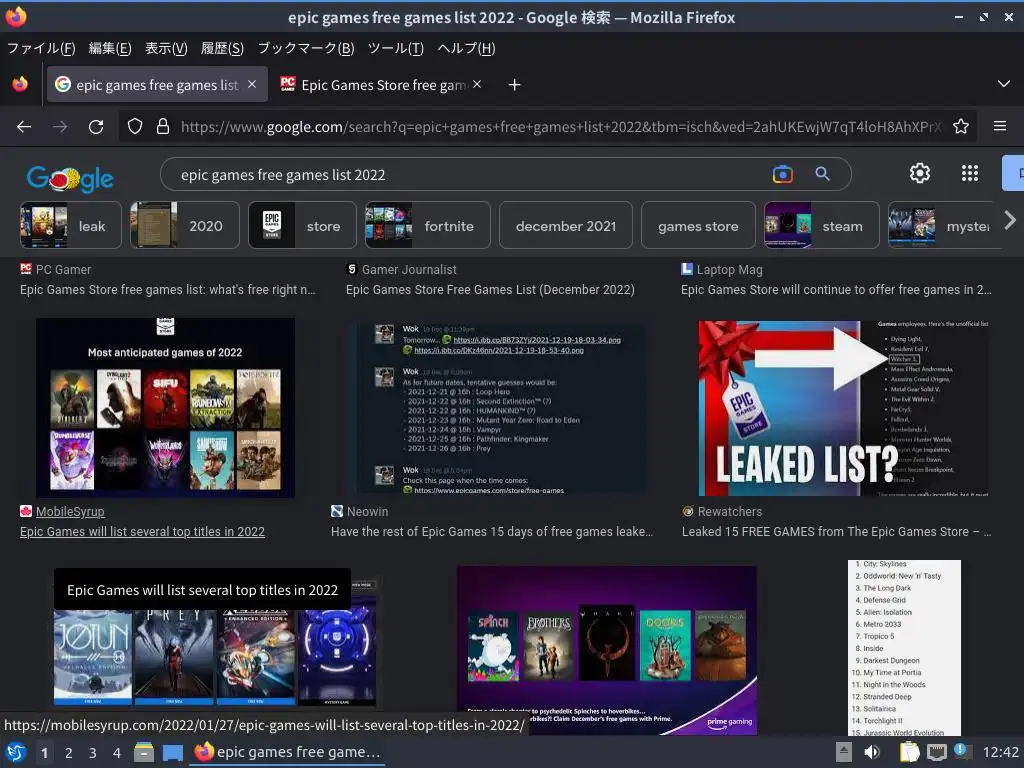1024x768 pixels.
Task: Open Google quick settings gear
Action: (x=920, y=173)
